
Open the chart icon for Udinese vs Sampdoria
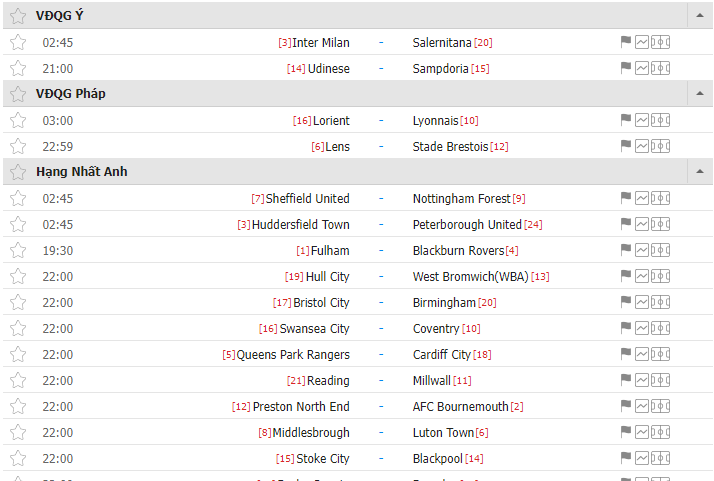tap(642, 68)
